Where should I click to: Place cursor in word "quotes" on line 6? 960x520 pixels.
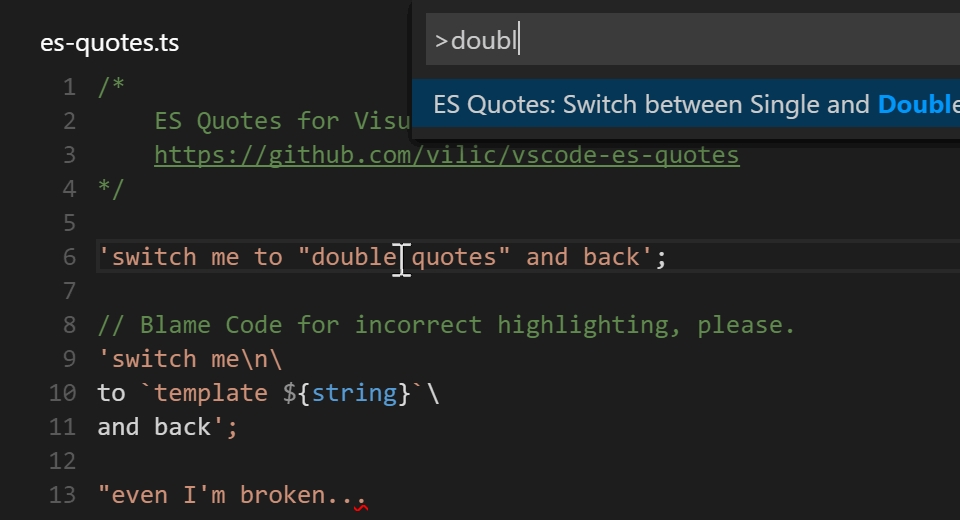[x=454, y=257]
